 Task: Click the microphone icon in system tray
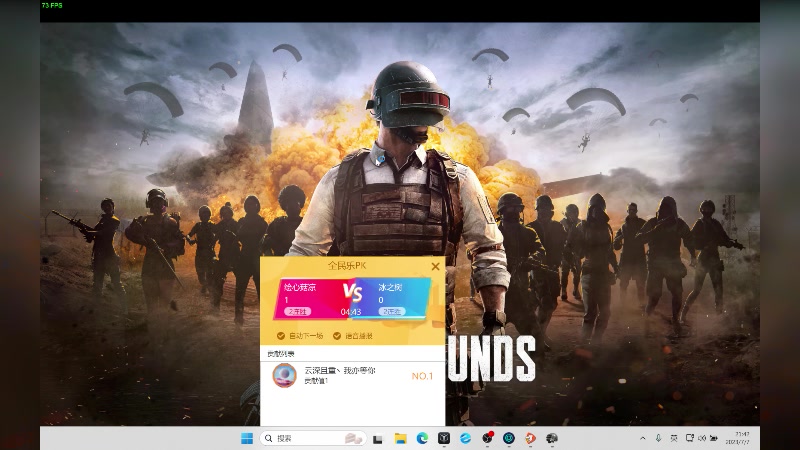coord(659,438)
